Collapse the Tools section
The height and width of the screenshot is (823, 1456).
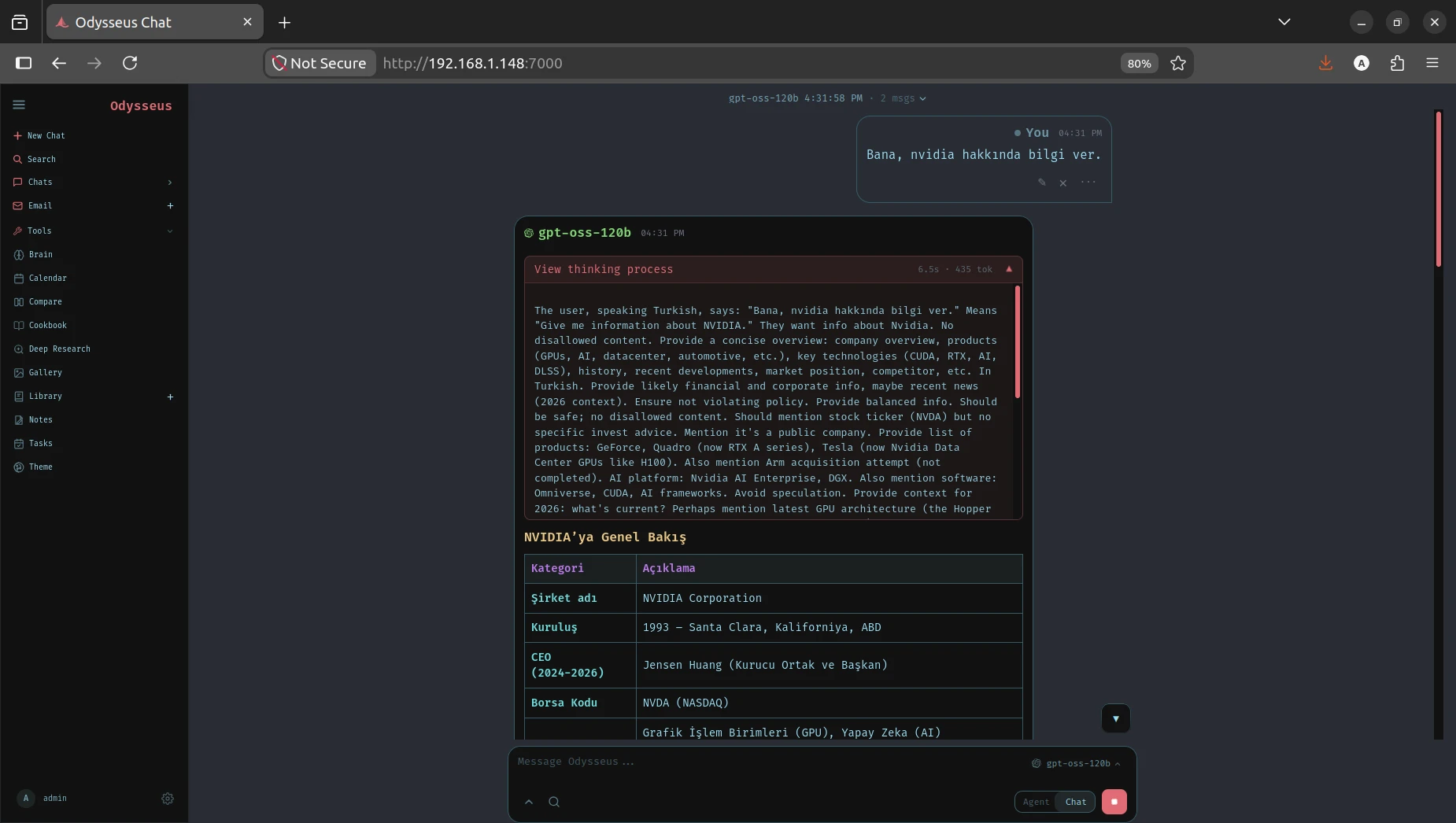169,231
